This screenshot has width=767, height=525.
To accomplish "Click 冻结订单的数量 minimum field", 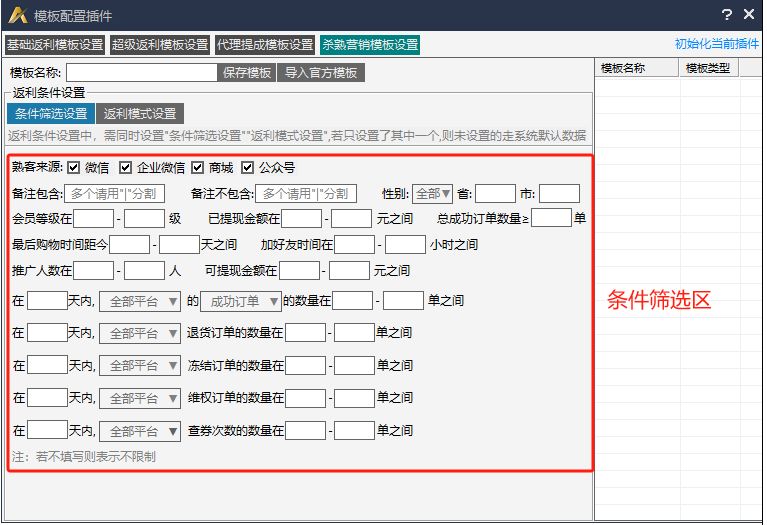I will click(305, 365).
